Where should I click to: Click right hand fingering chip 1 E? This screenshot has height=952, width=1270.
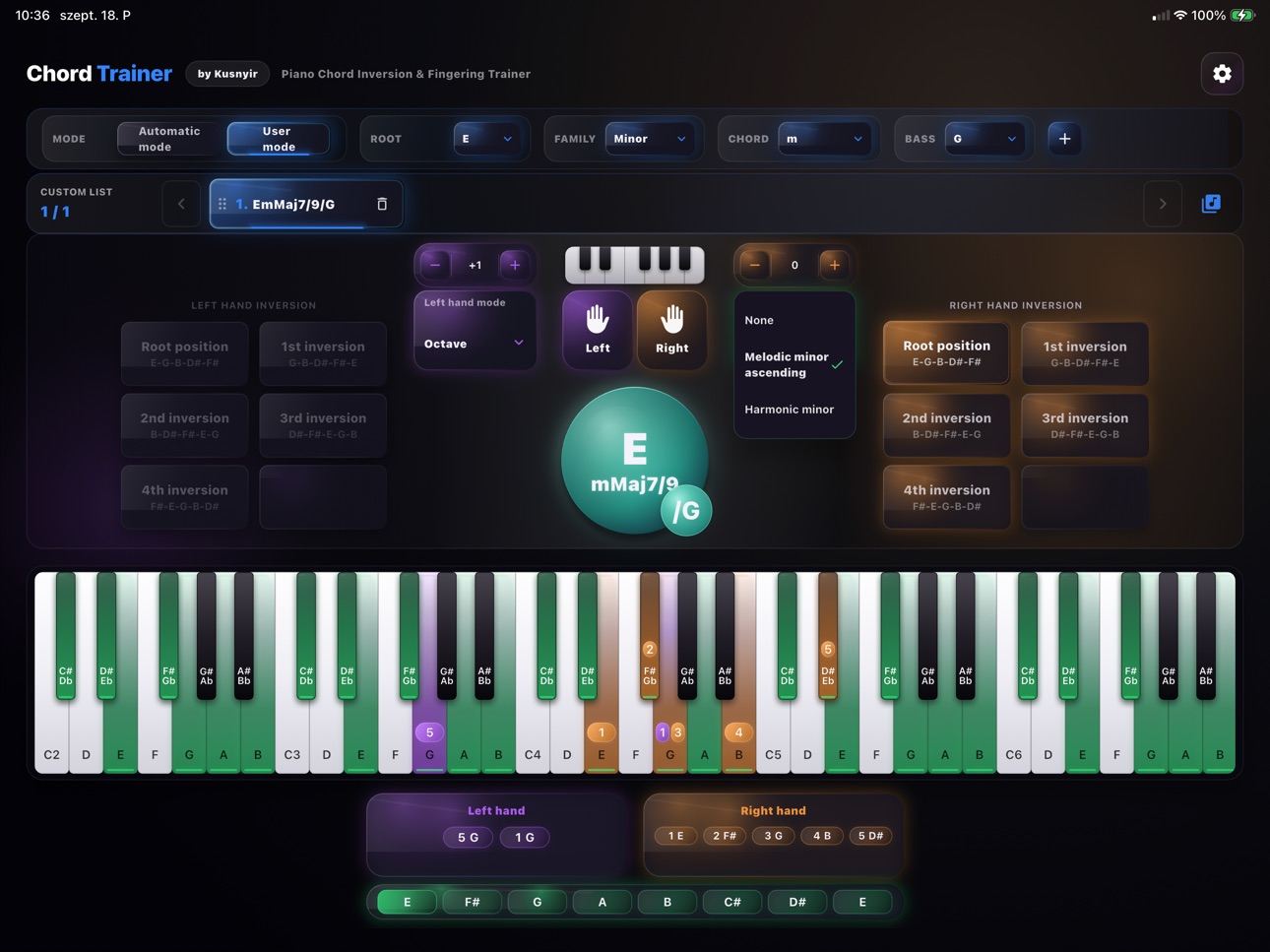pos(675,836)
